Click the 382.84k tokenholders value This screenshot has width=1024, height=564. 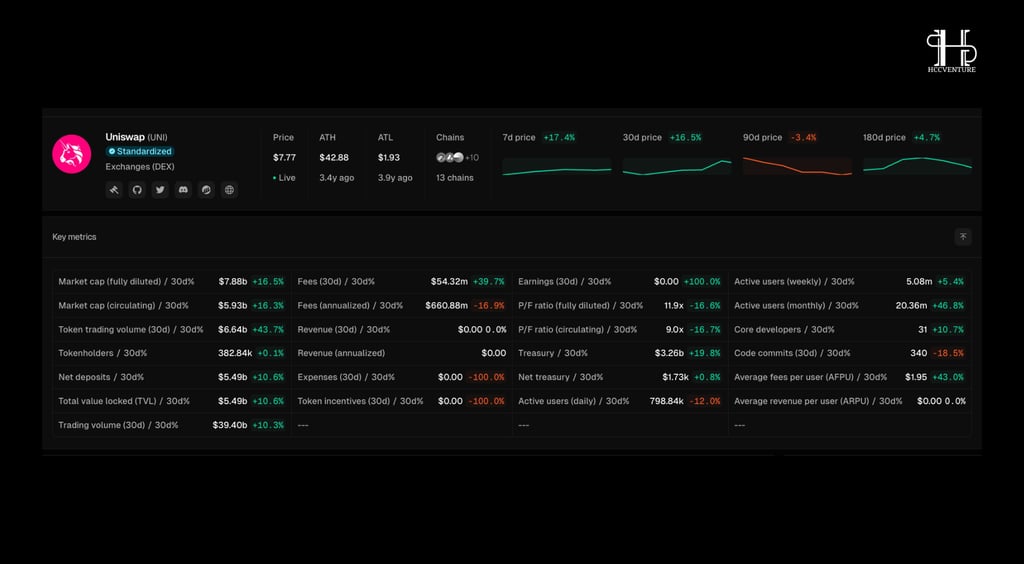tap(235, 353)
